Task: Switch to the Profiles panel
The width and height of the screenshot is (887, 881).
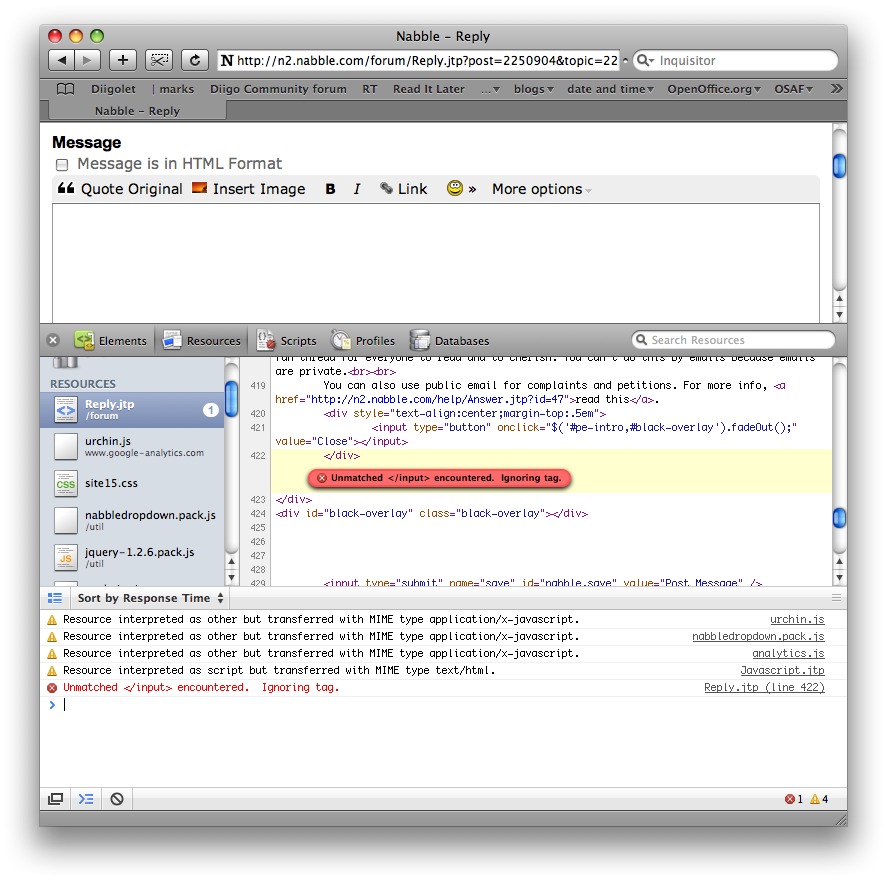Action: 363,340
